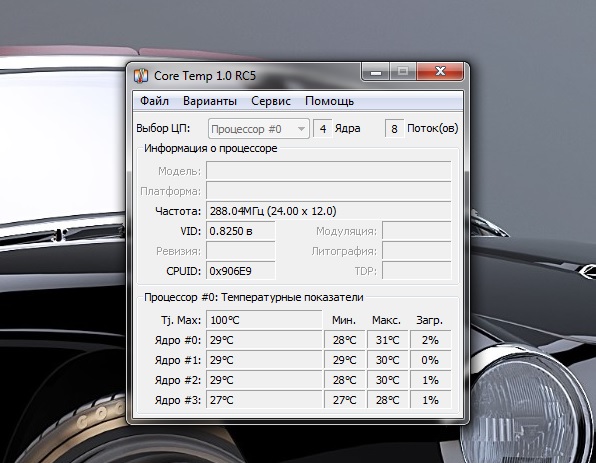
Task: Click Ядро #0 current temperature 29°C
Action: (264, 340)
